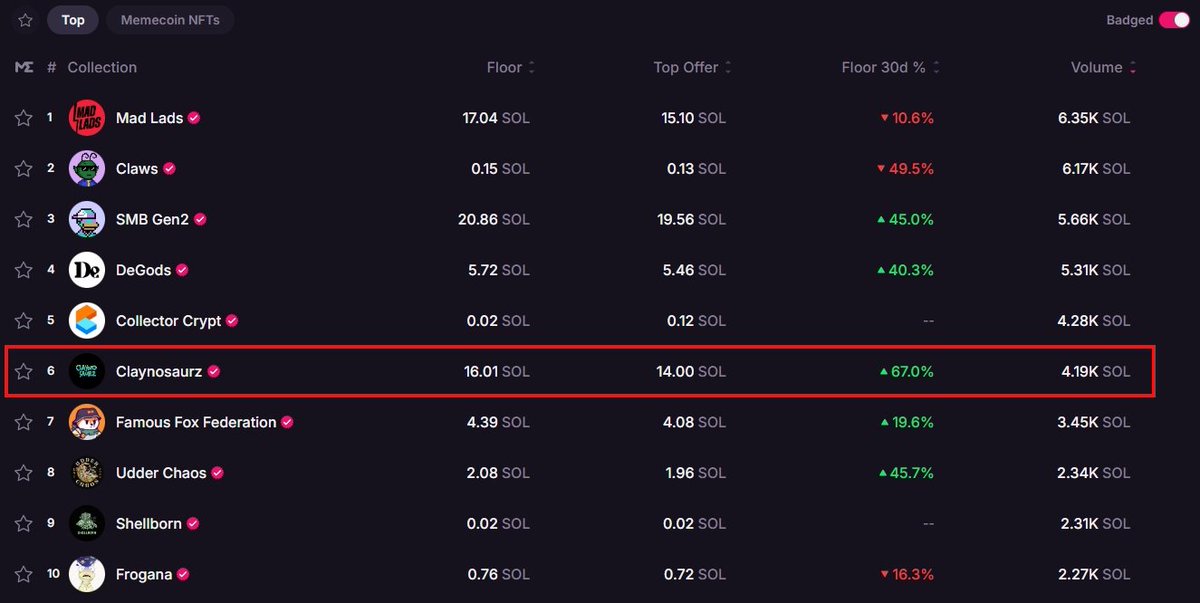Open the Udder Chaos avatar image
Screen dimensions: 1200x603
pos(87,473)
